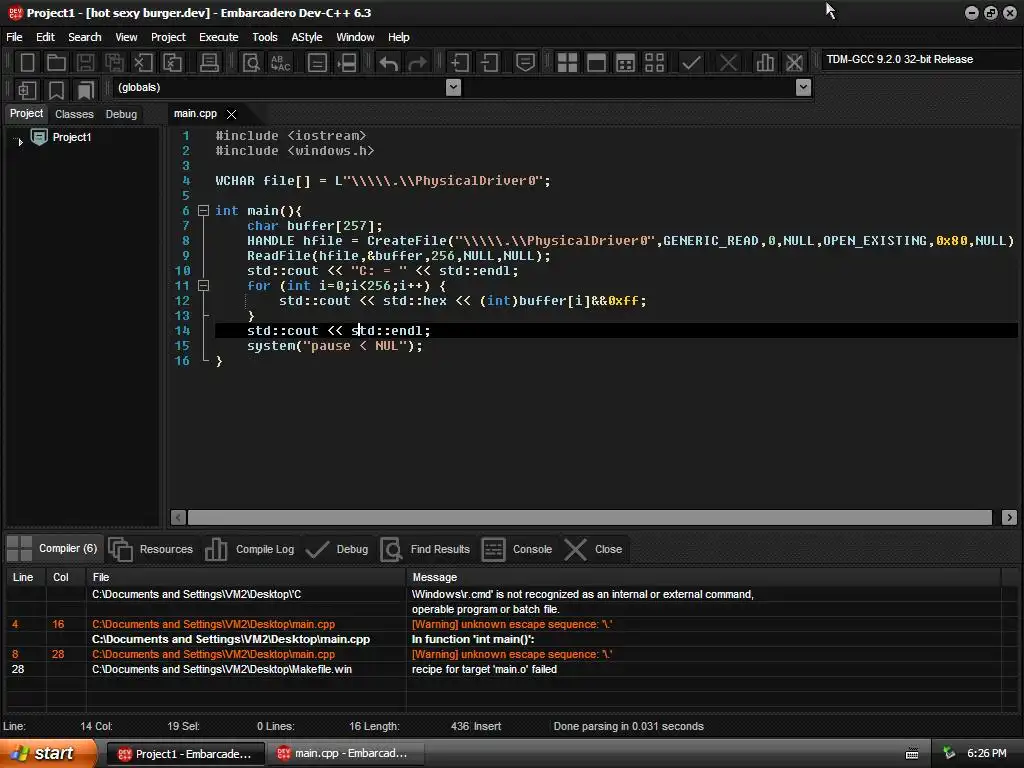Click the Toggle Bookmark icon
Image resolution: width=1024 pixels, height=768 pixels.
56,90
